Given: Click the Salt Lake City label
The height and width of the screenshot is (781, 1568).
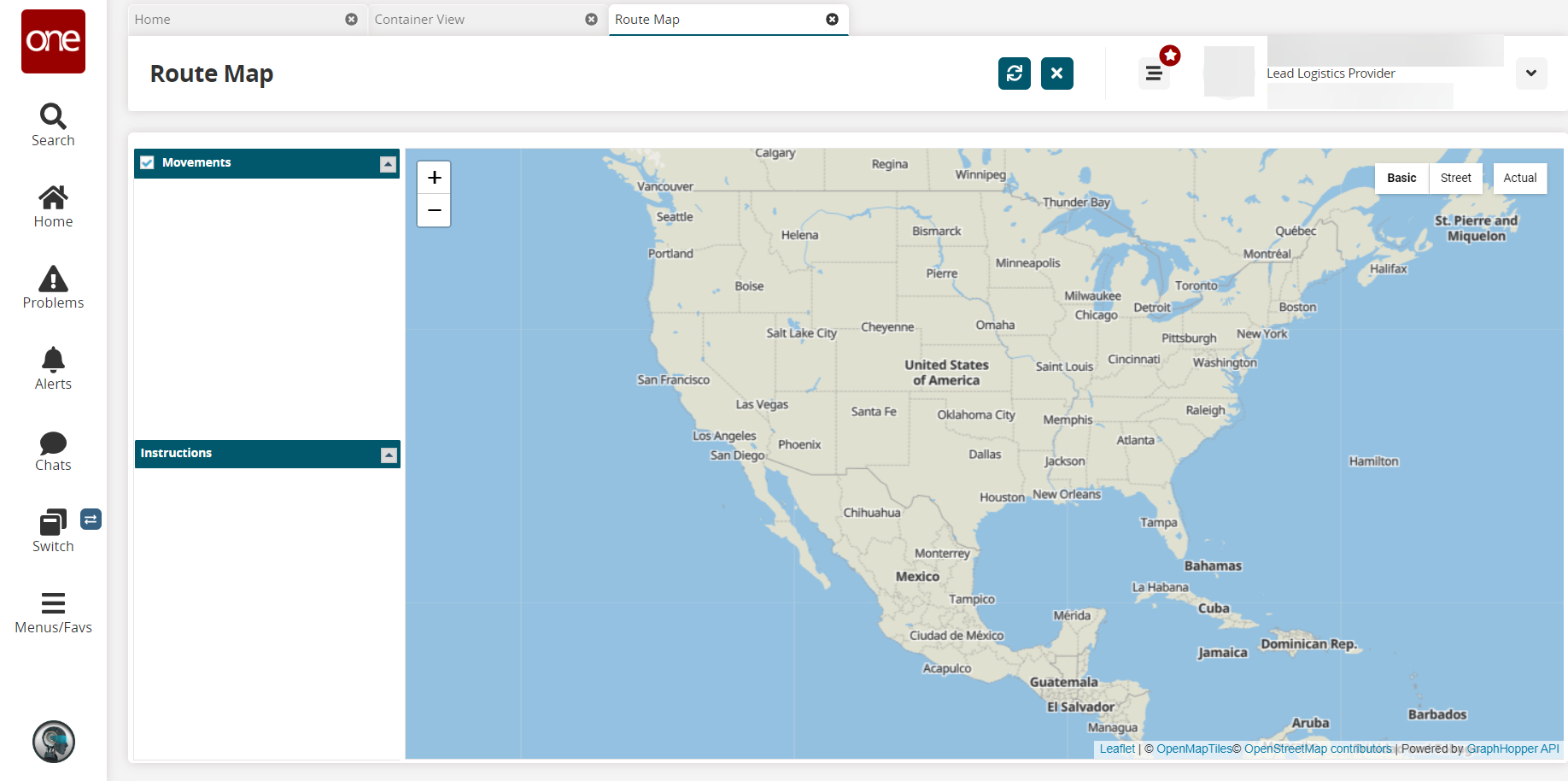Looking at the screenshot, I should coord(801,333).
